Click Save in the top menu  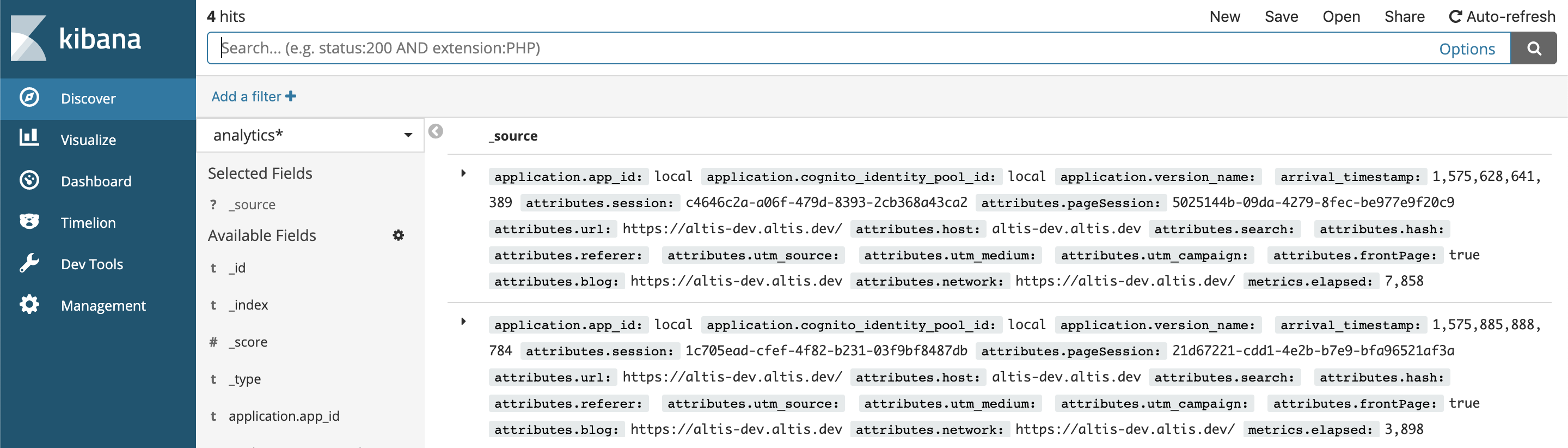[x=1281, y=16]
